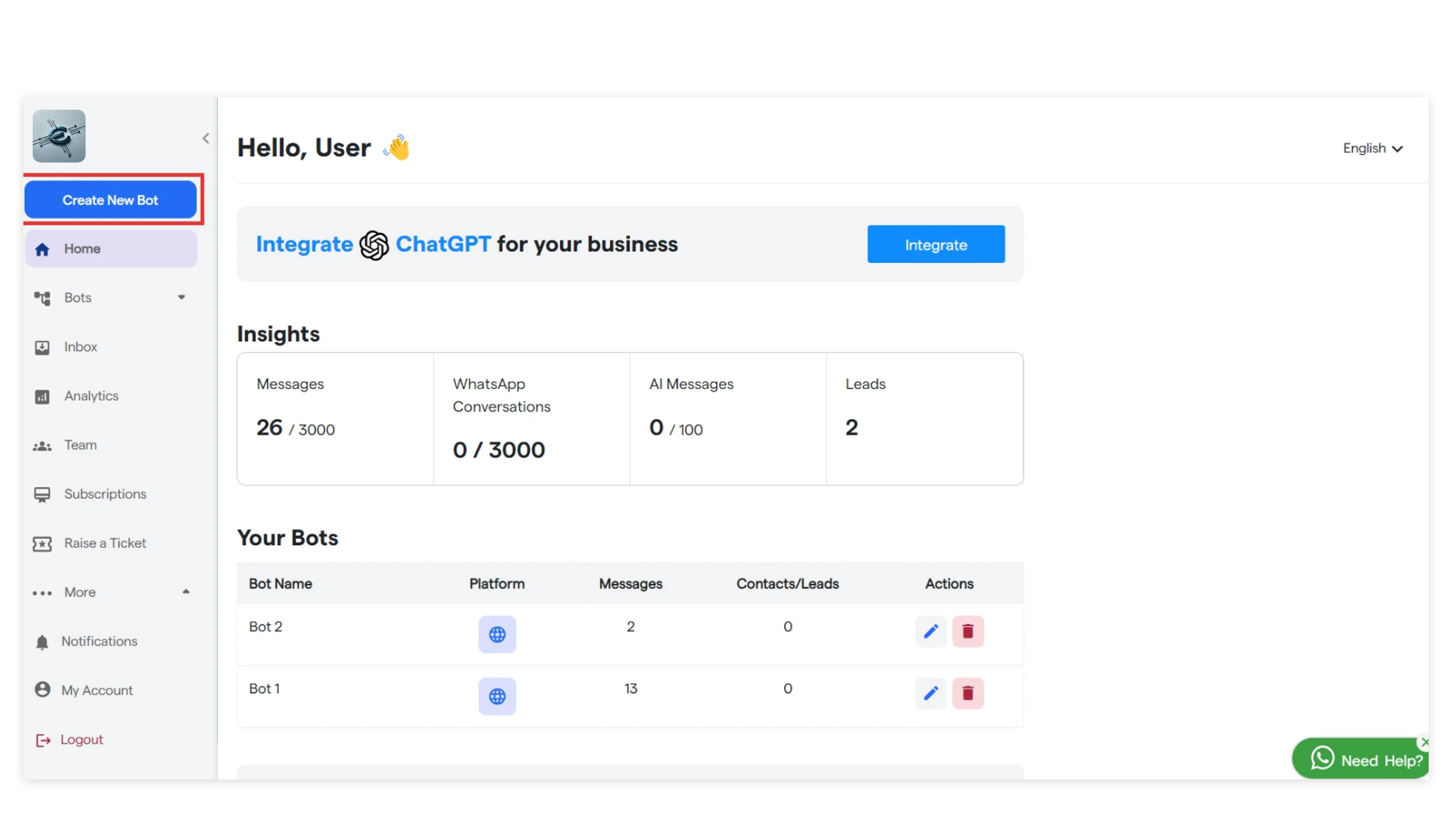The width and height of the screenshot is (1452, 840).
Task: Click Bot 1 messages count 13
Action: 631,689
